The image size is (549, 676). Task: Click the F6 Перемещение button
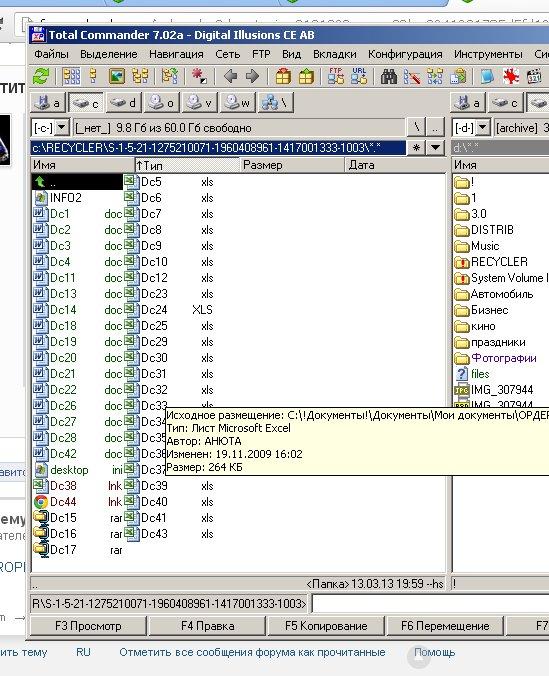(x=445, y=626)
